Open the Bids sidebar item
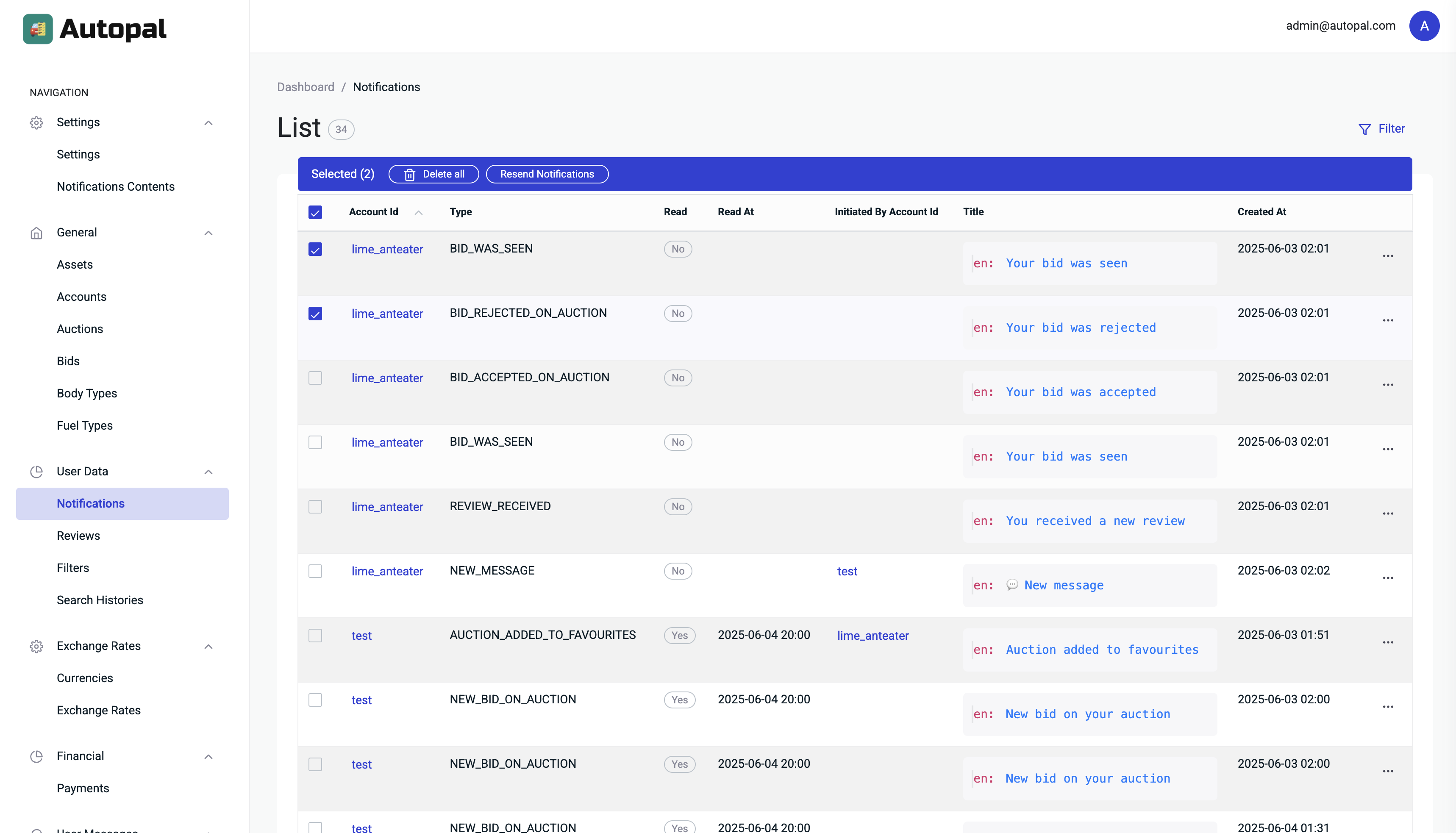Screen dimensions: 1456x833 [68, 361]
